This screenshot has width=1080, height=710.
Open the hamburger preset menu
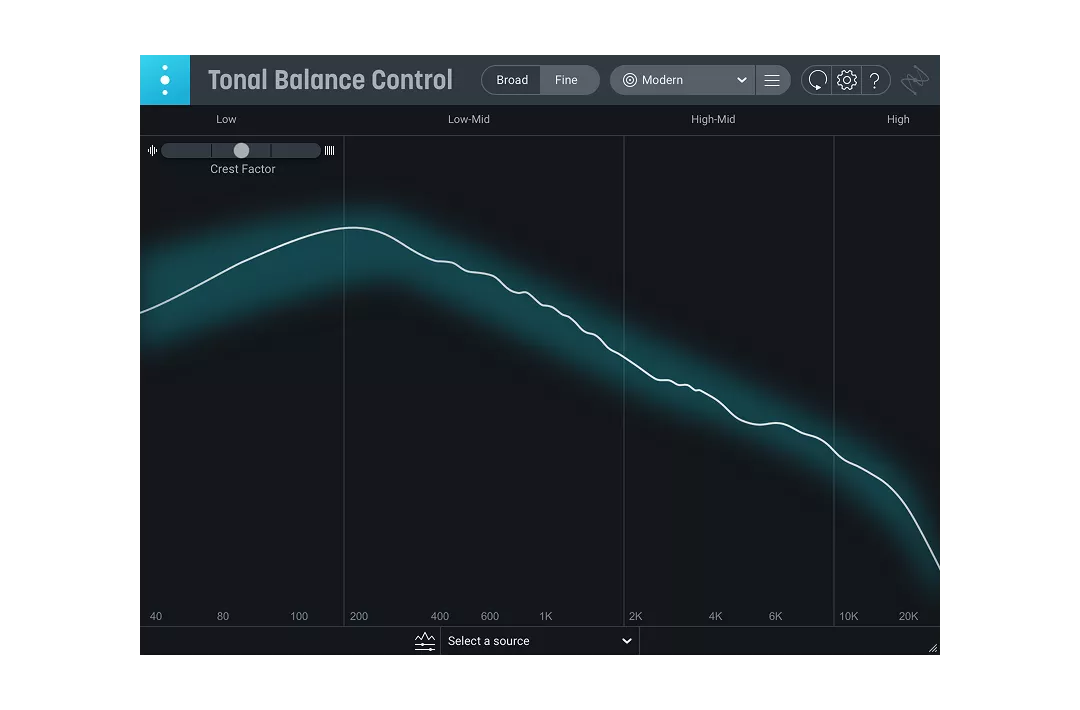[x=772, y=80]
